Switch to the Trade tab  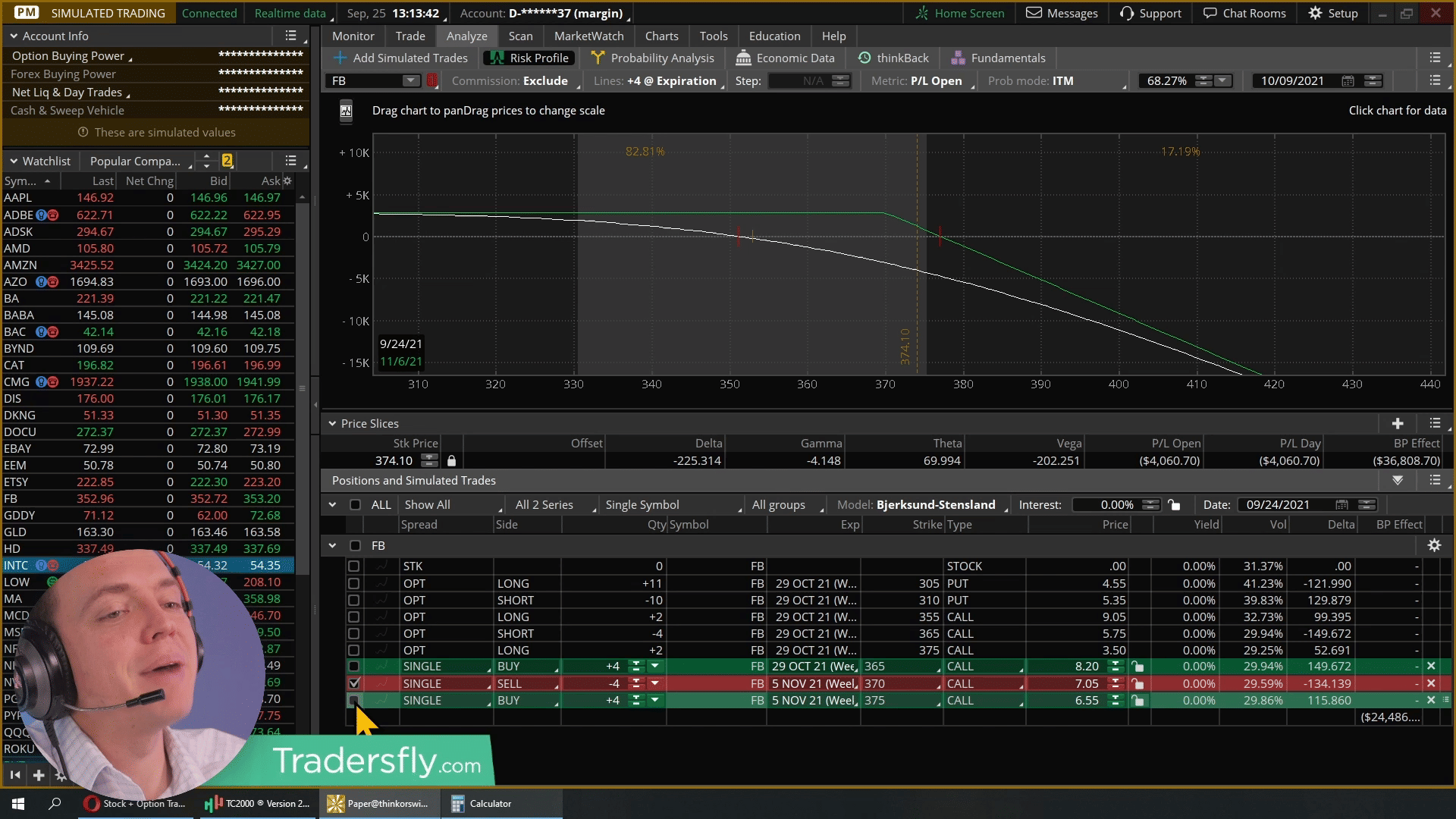click(410, 36)
